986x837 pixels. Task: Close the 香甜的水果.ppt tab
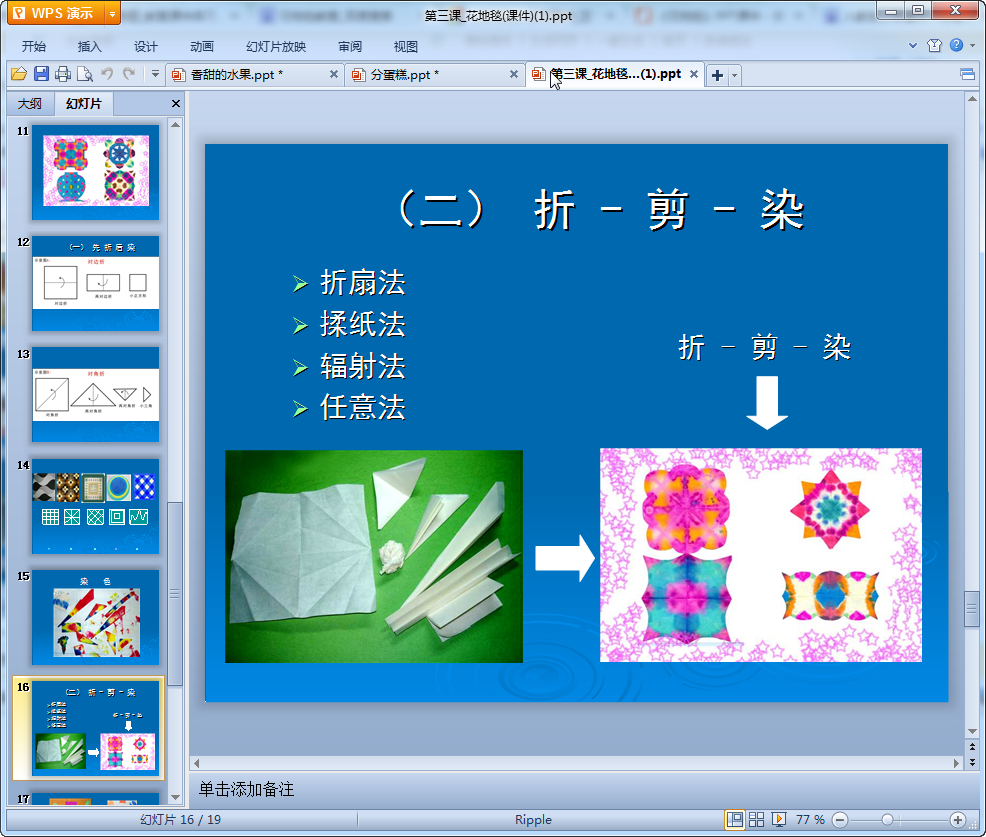pyautogui.click(x=334, y=74)
